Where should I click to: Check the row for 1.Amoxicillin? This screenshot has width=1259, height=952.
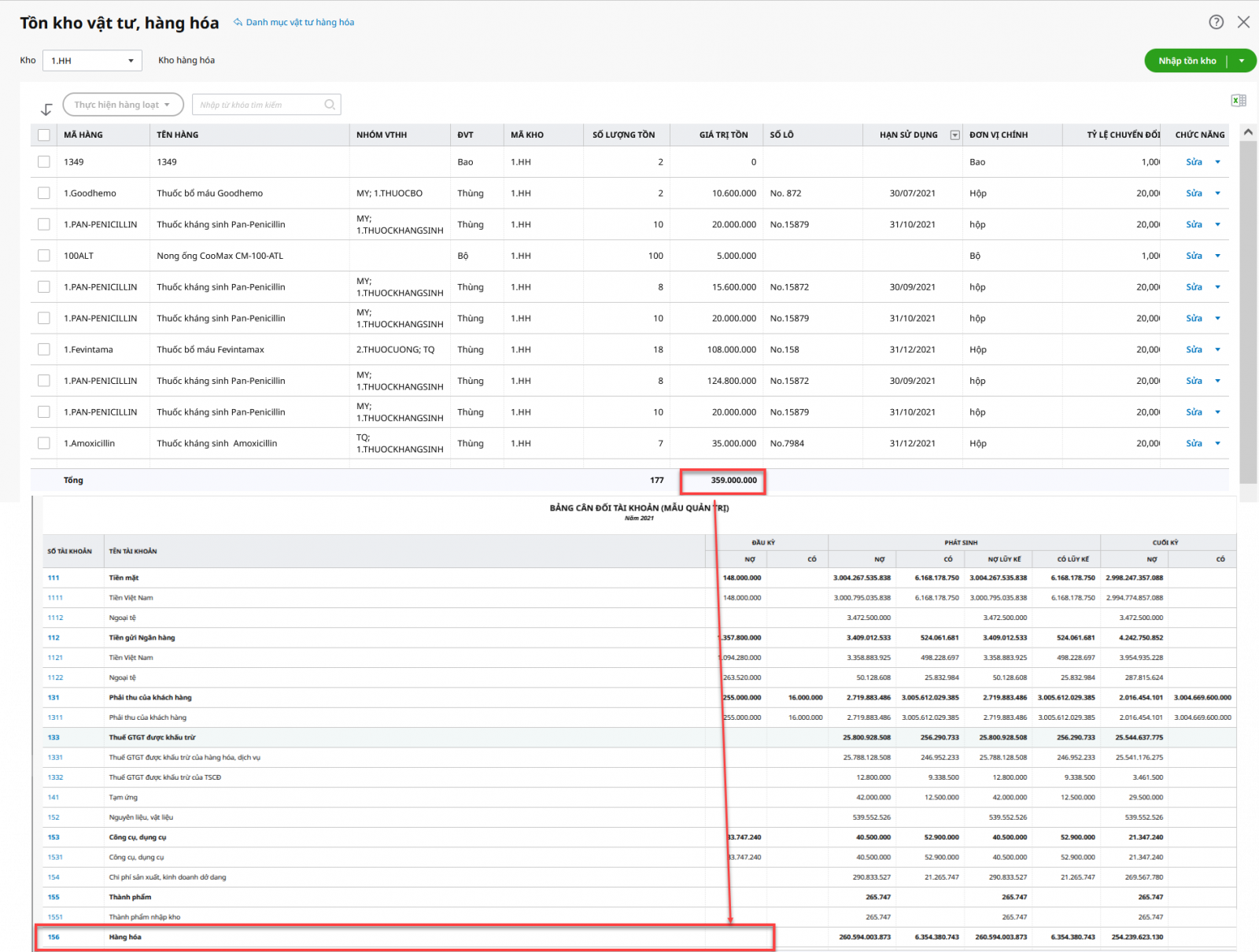[x=44, y=444]
